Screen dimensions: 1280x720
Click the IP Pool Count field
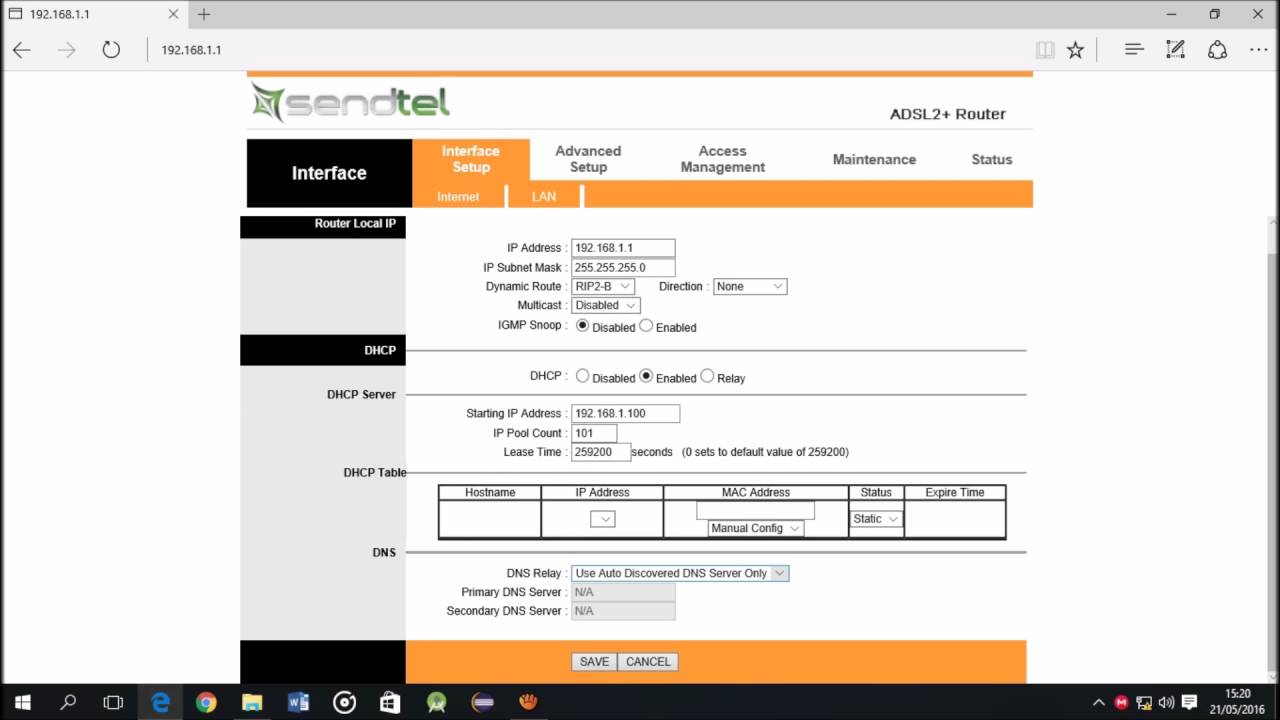pyautogui.click(x=594, y=433)
